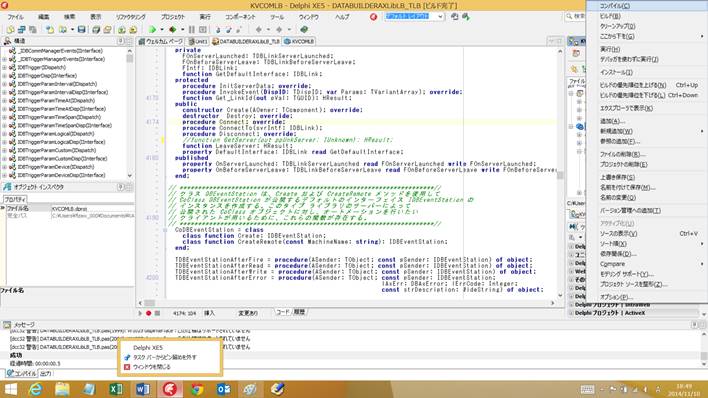Click the desktop layout save icon beside combo box
The image size is (708, 398).
point(455,17)
